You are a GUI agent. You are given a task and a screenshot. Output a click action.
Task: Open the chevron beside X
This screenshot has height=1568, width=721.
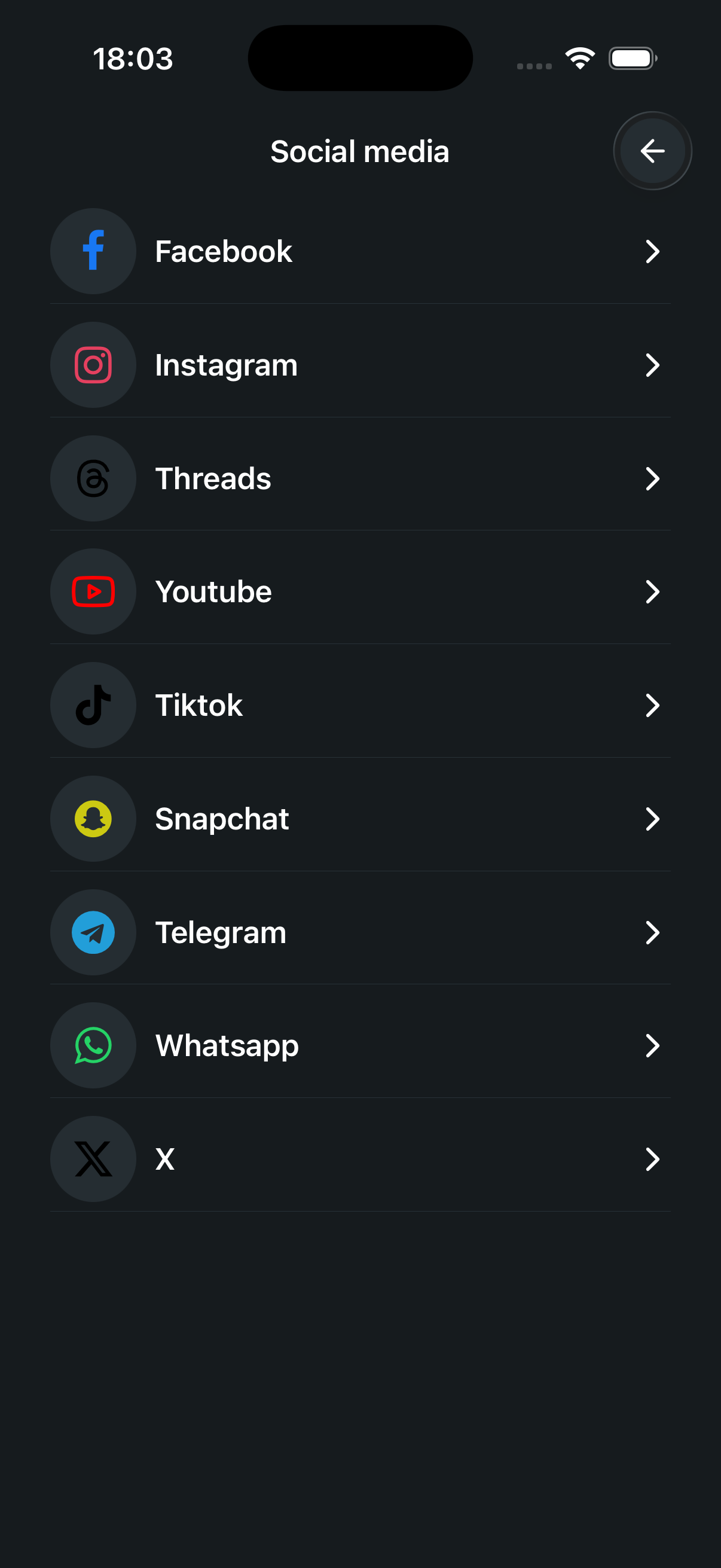click(652, 1159)
